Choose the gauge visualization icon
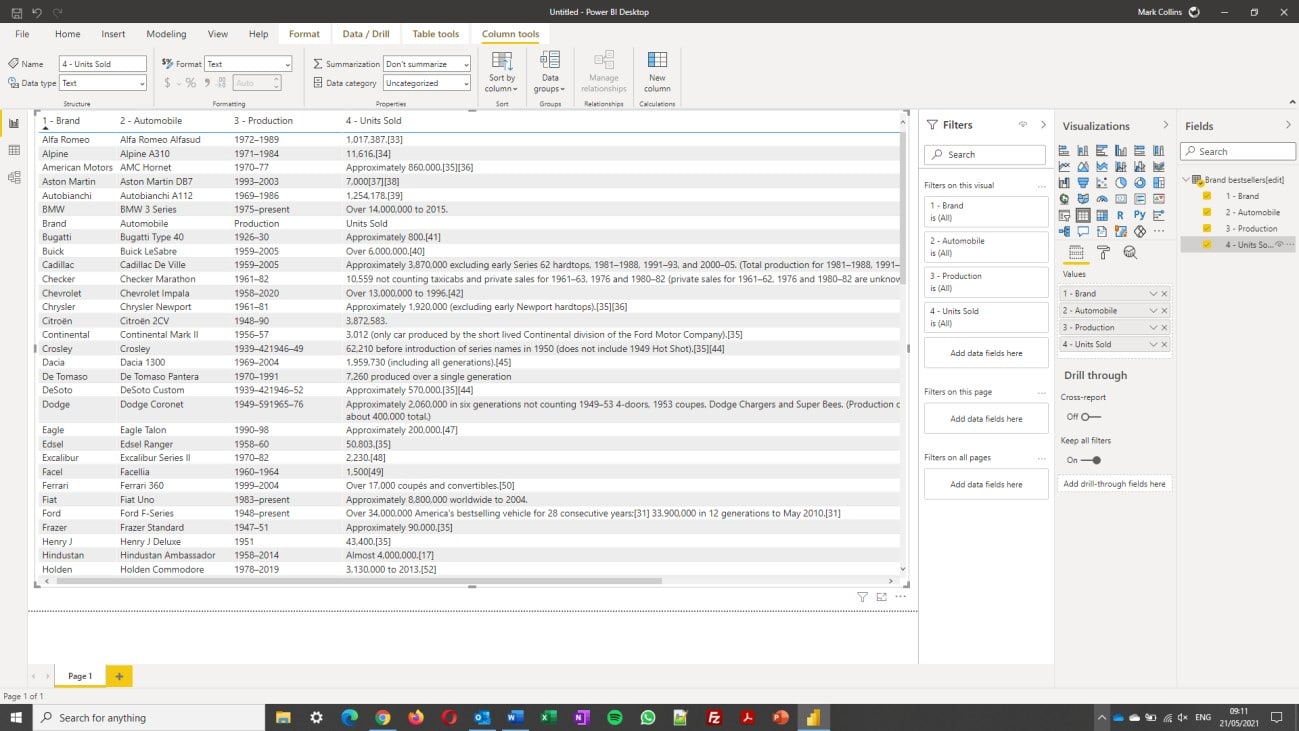 coord(1102,199)
